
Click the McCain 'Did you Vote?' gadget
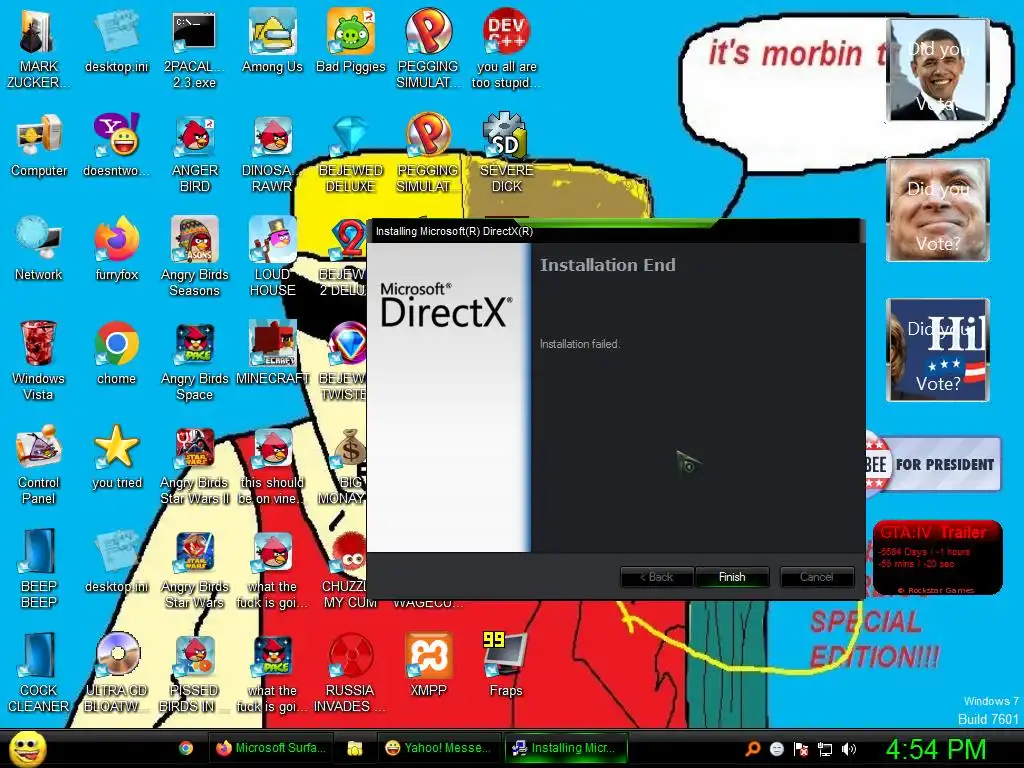938,210
